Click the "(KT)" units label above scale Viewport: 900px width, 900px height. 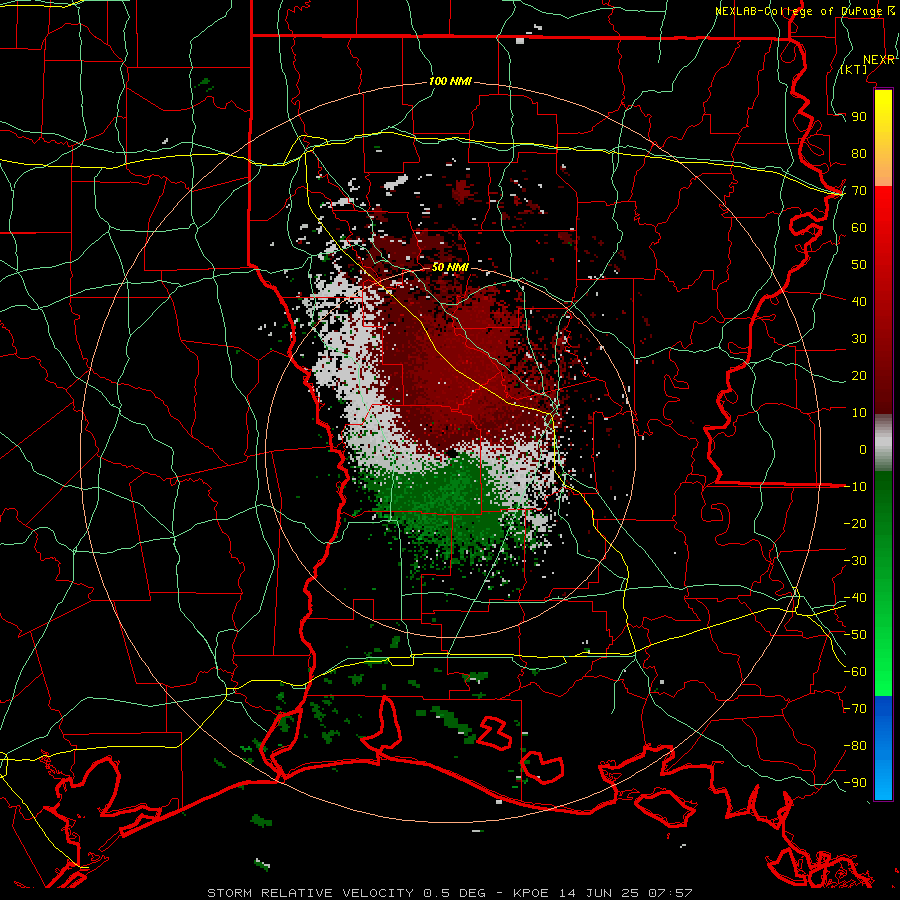tap(854, 69)
